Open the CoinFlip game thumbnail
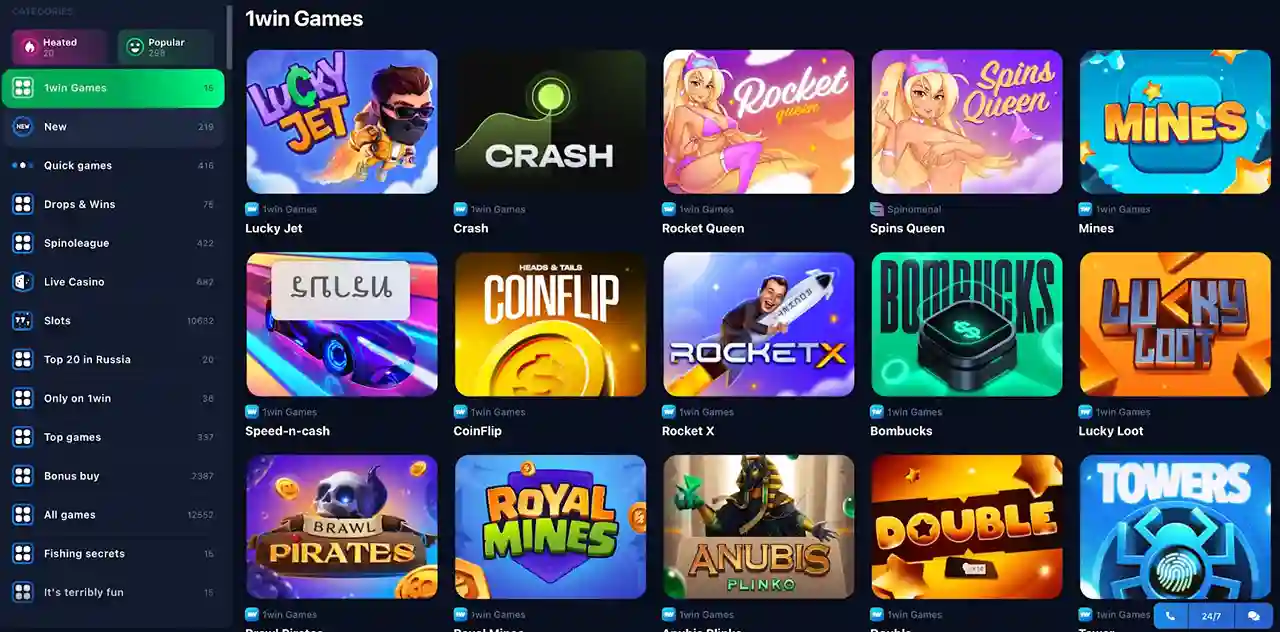Screen dimensions: 1280x632 (551, 324)
